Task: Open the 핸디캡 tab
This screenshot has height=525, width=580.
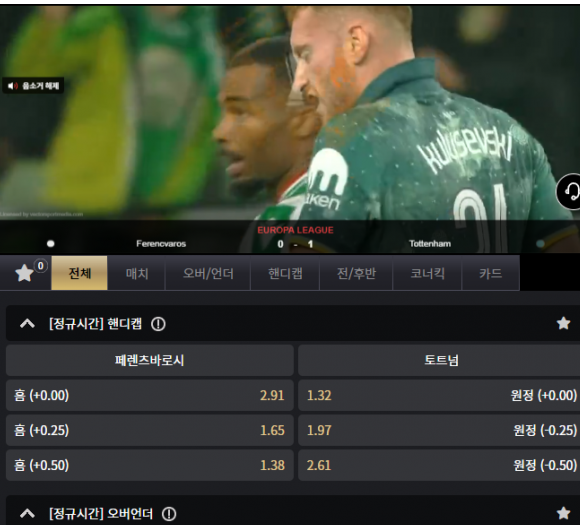Action: point(285,273)
